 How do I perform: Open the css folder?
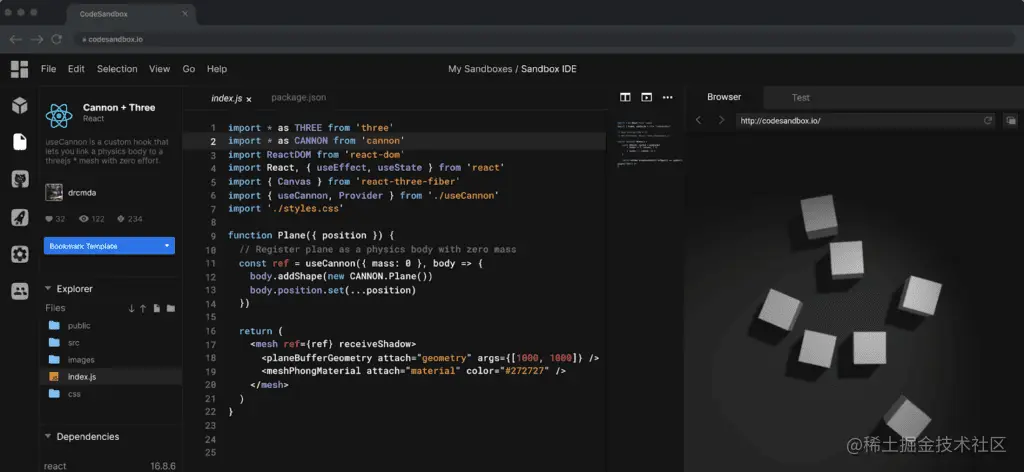(x=74, y=394)
